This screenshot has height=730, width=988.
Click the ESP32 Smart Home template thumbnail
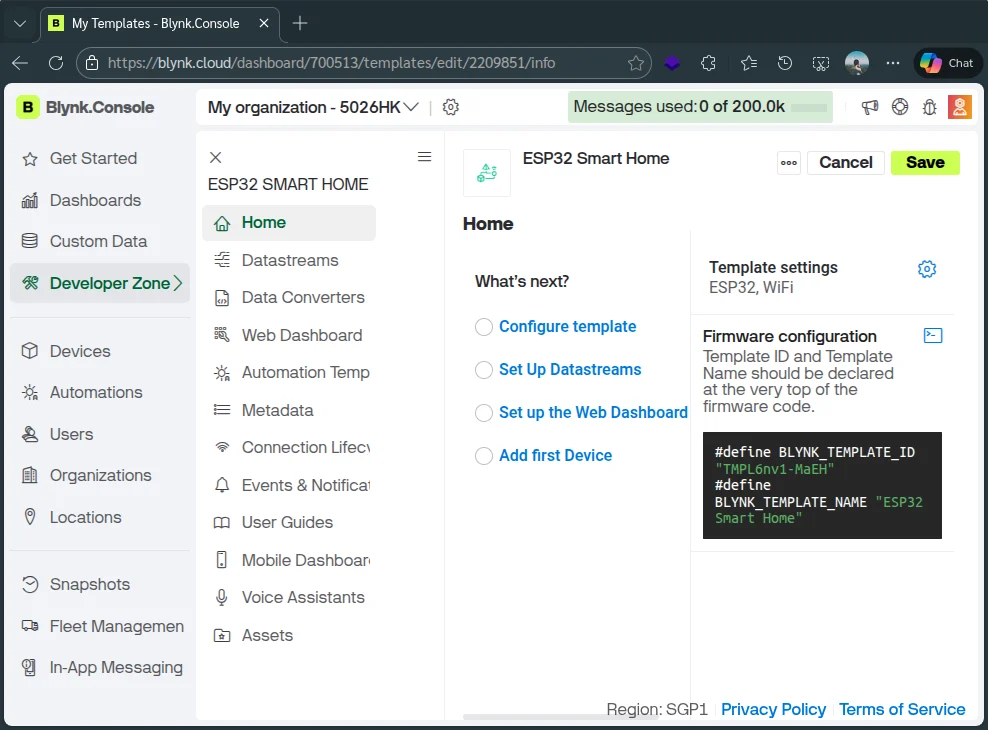pyautogui.click(x=487, y=173)
